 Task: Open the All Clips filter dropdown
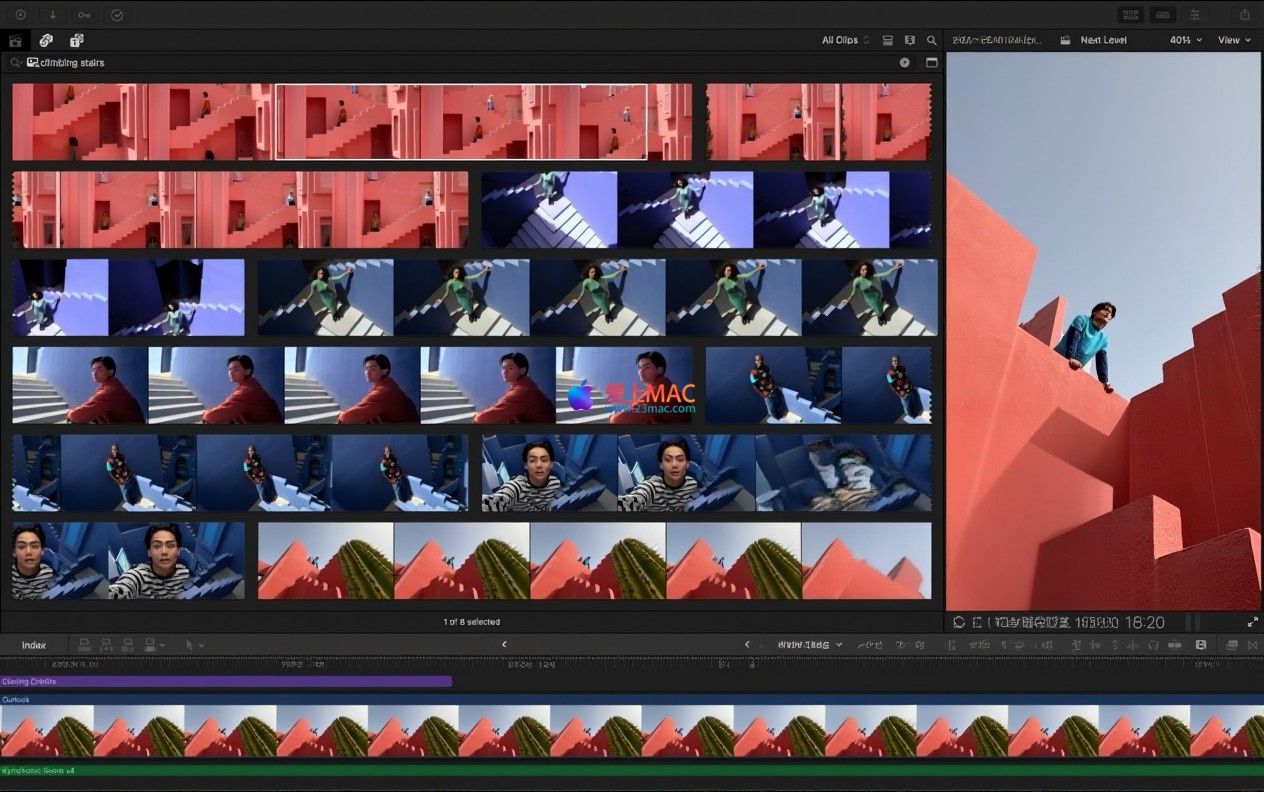845,40
